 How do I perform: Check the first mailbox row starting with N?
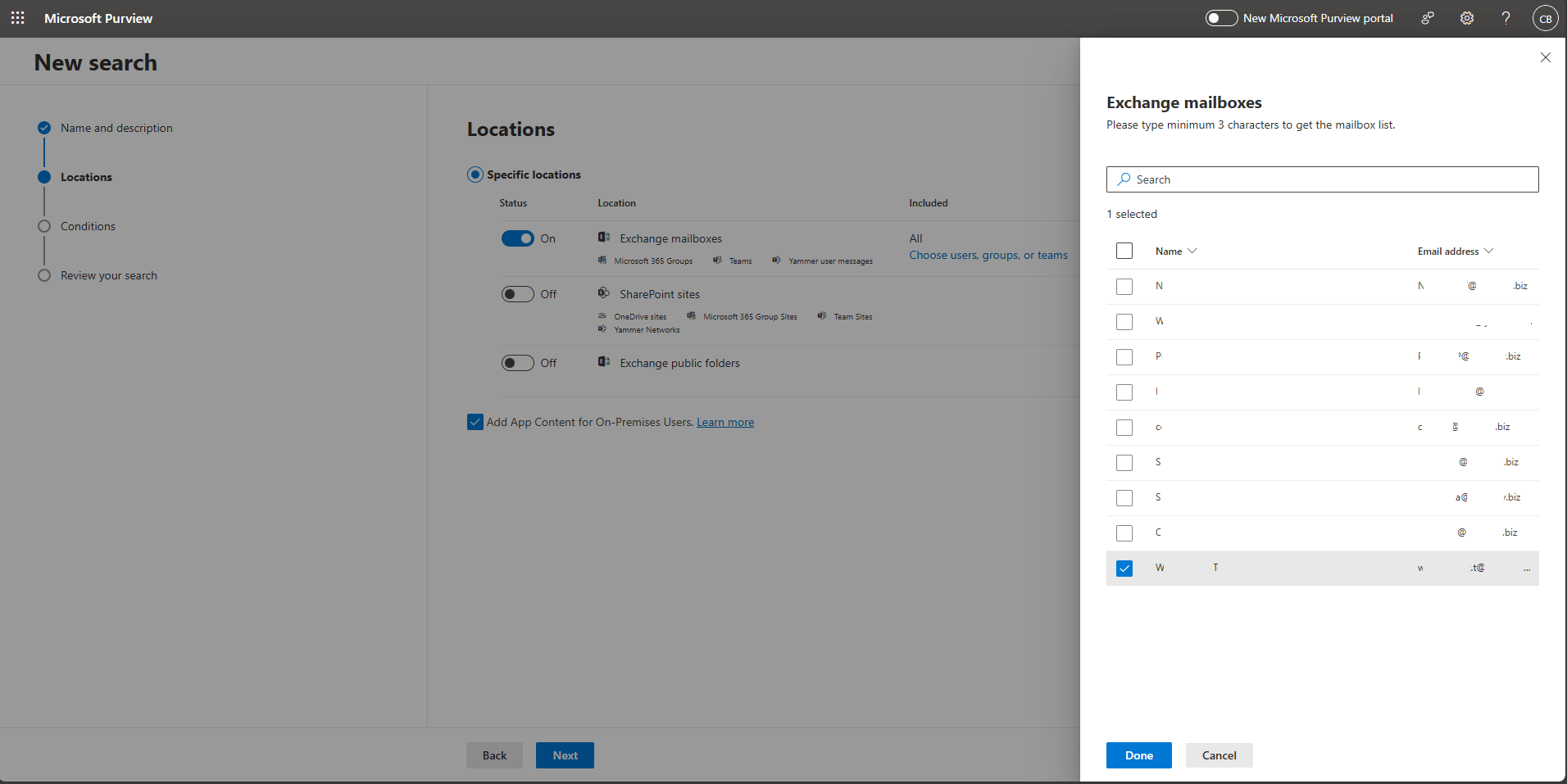(1124, 287)
